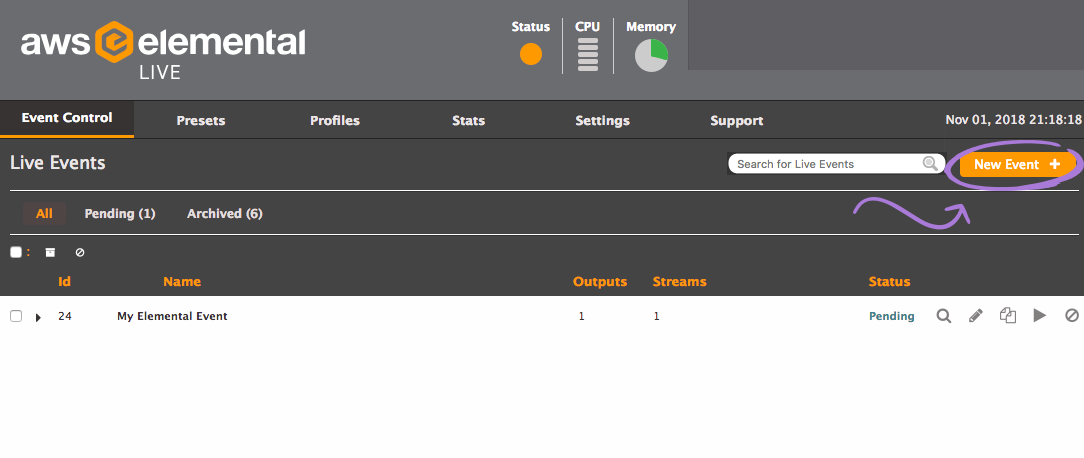
Task: View details of My Elemental Event
Action: coord(944,316)
